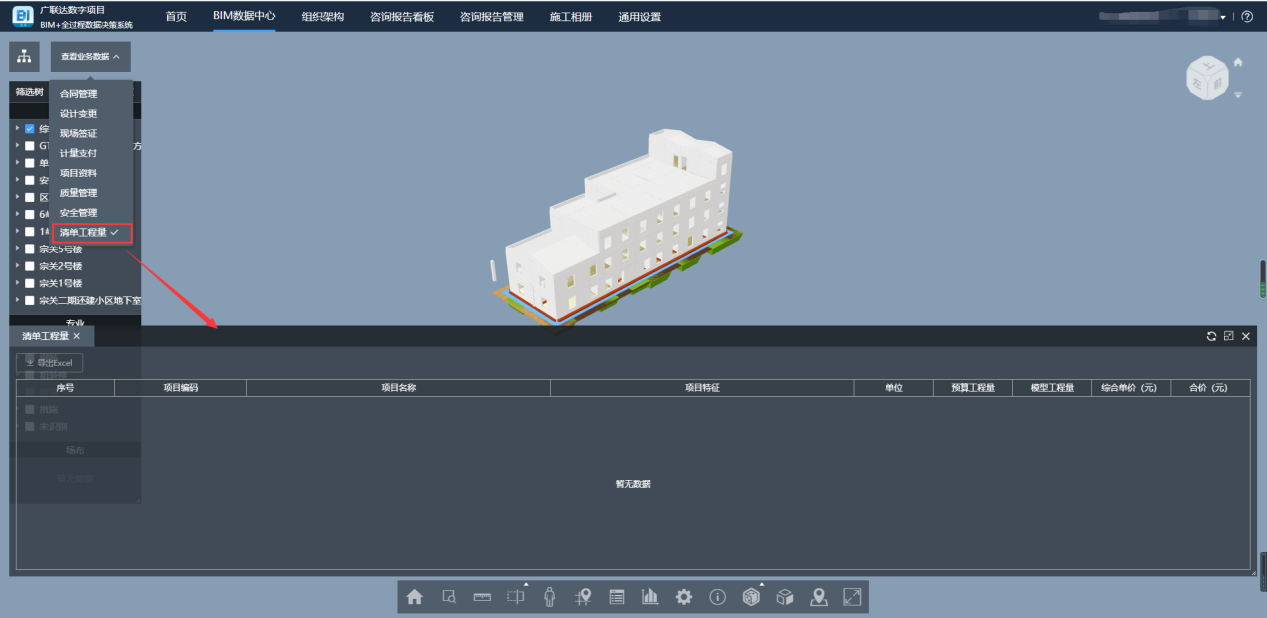The image size is (1267, 618).
Task: Click the view cube navigator
Action: coord(1207,78)
